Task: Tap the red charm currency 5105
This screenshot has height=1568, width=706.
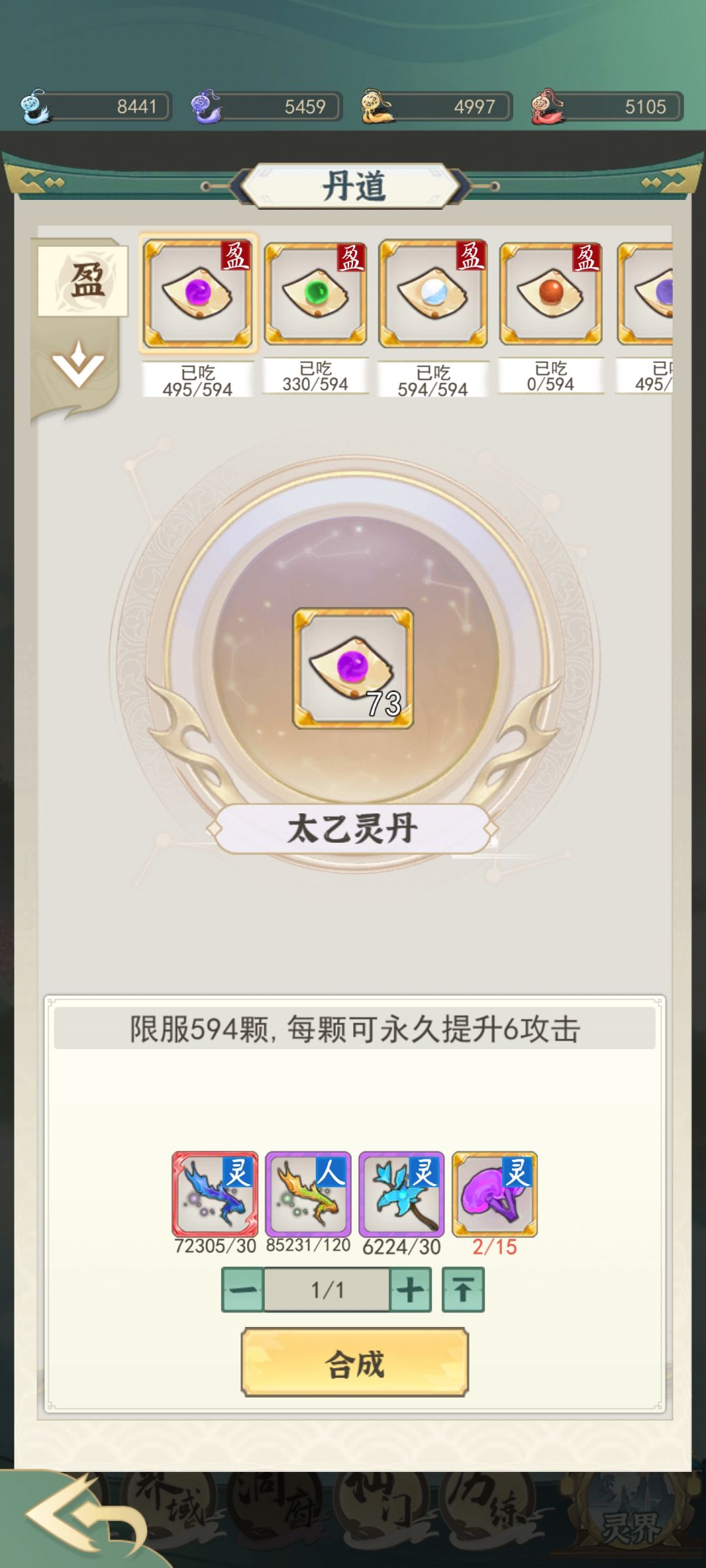Action: pyautogui.click(x=607, y=106)
